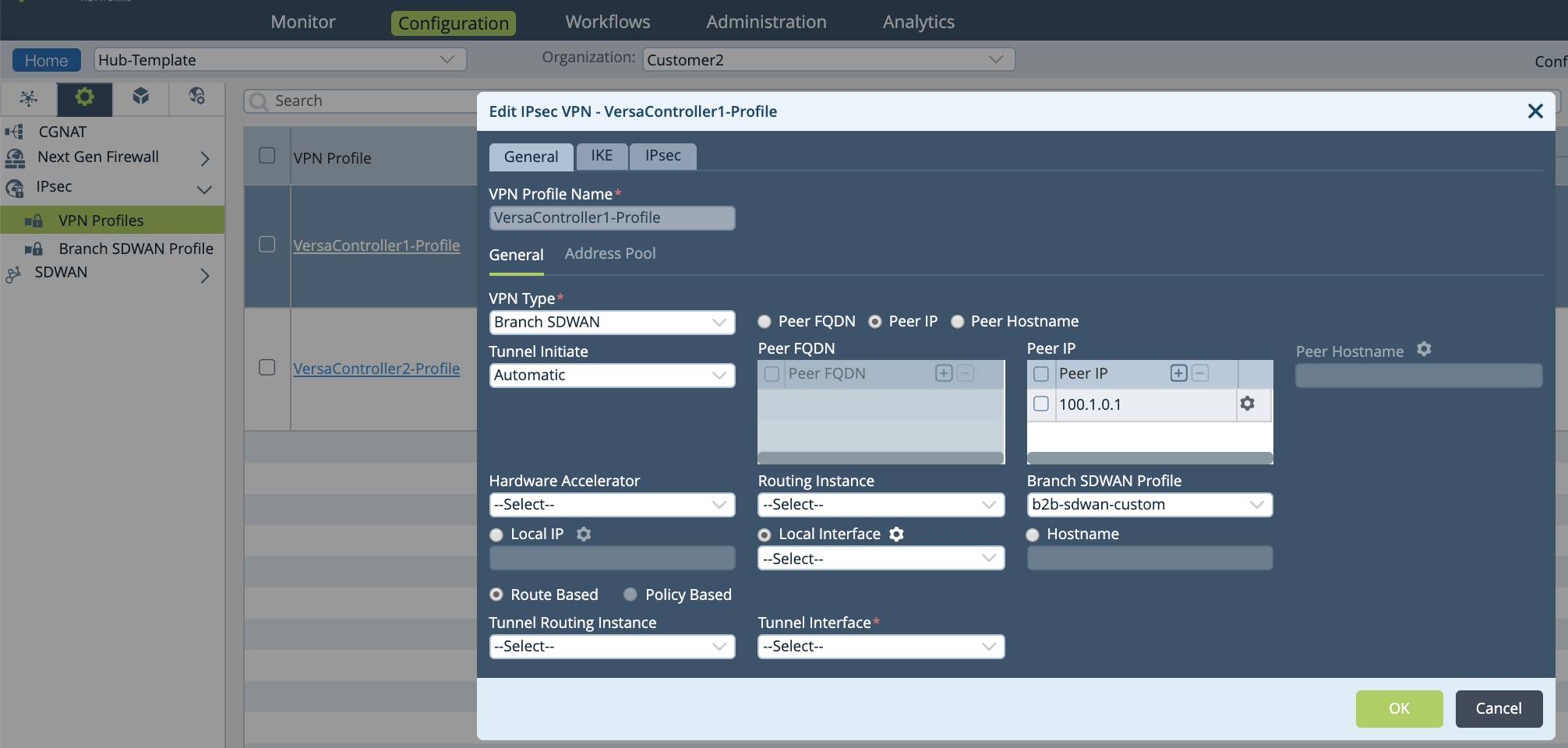Click the CGNAT icon in sidebar
Screen dimensions: 1568x748
[15, 132]
